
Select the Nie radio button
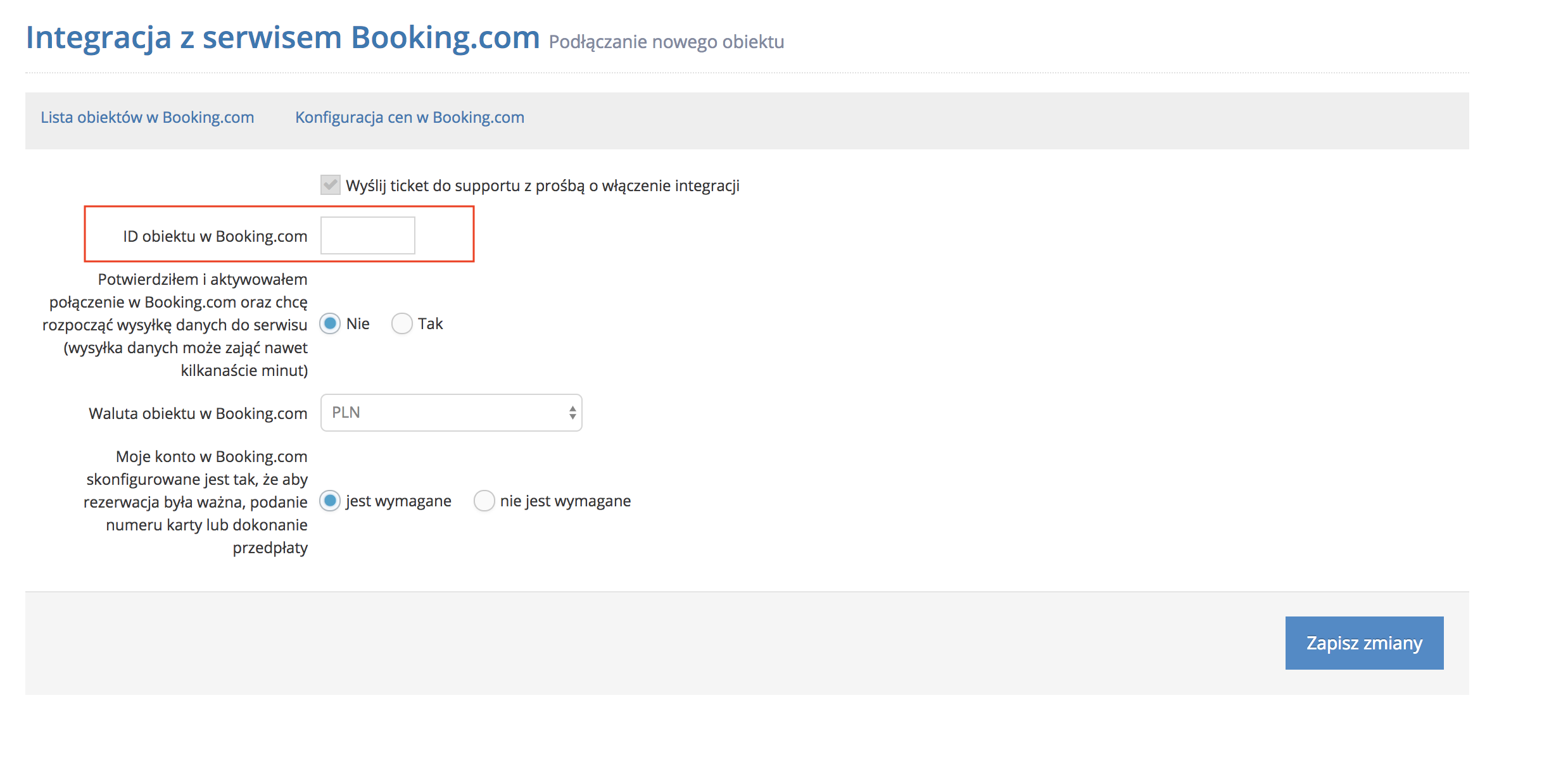click(330, 323)
